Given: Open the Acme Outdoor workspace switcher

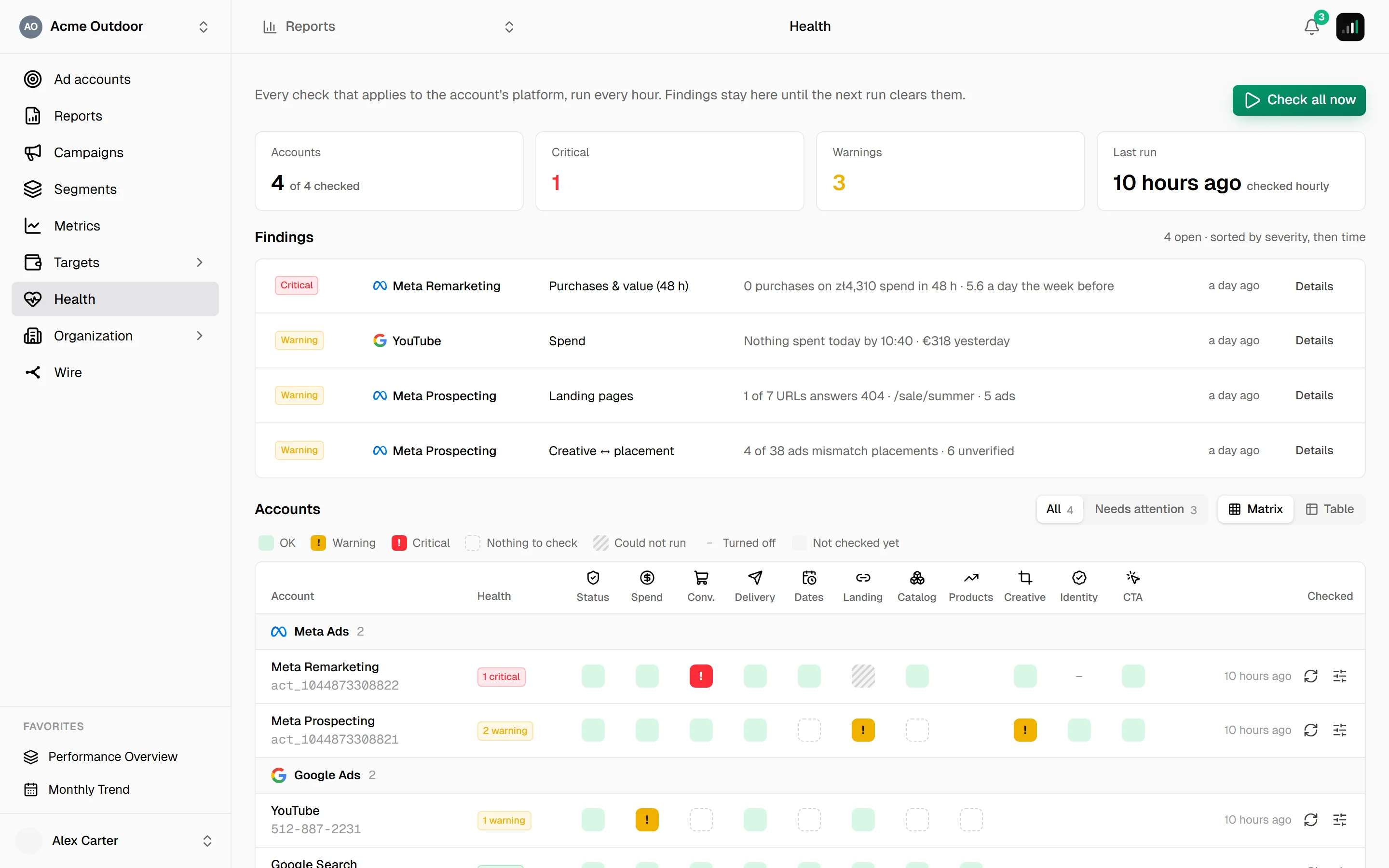Looking at the screenshot, I should 115,27.
